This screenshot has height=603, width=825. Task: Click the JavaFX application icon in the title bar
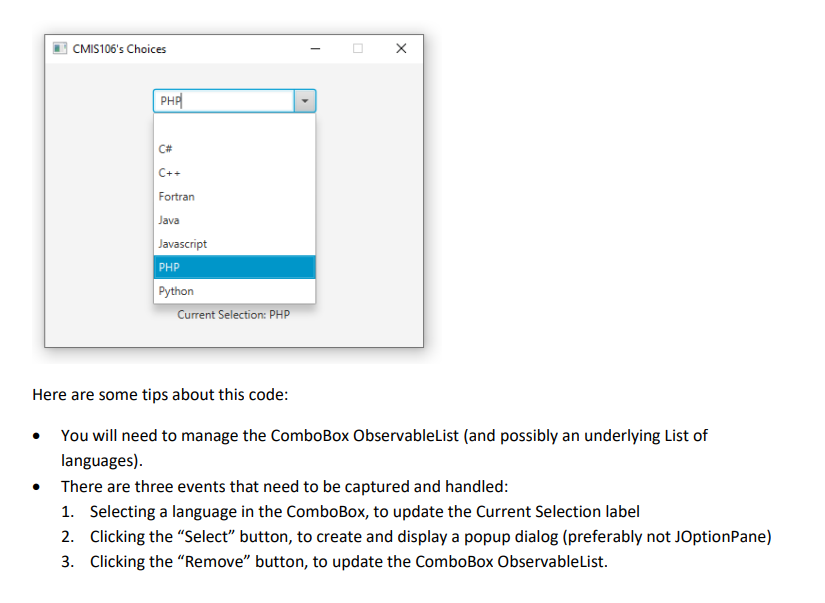click(x=60, y=48)
